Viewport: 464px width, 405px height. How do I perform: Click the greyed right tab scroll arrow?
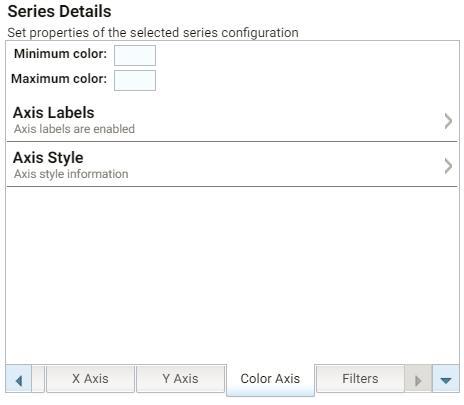click(418, 379)
